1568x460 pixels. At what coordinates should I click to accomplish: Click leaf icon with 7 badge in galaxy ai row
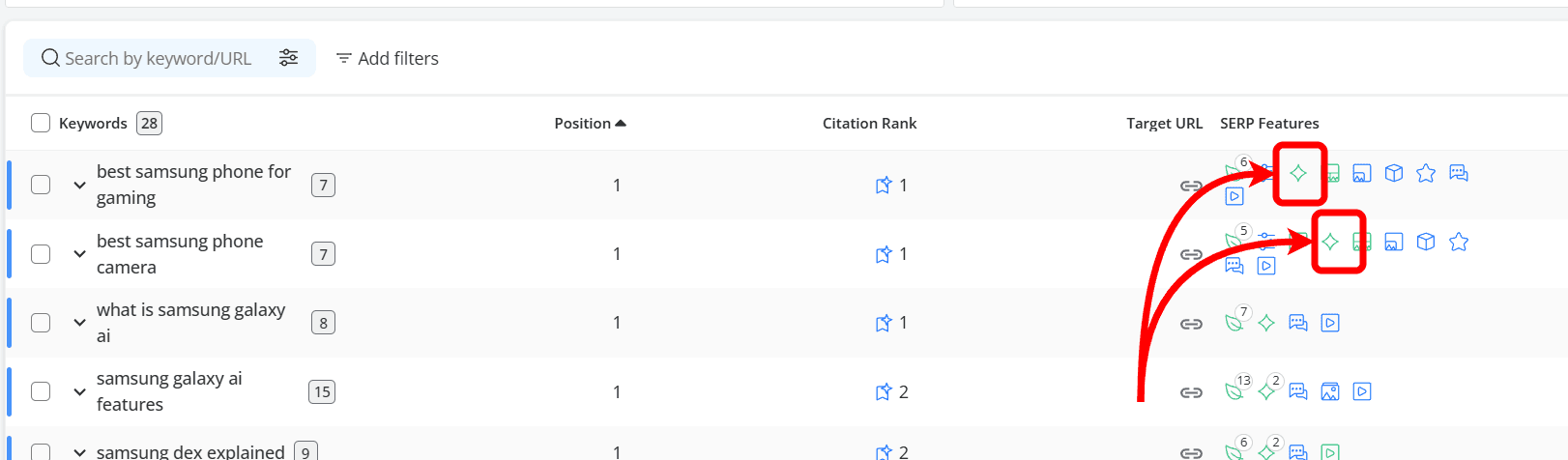(x=1235, y=321)
